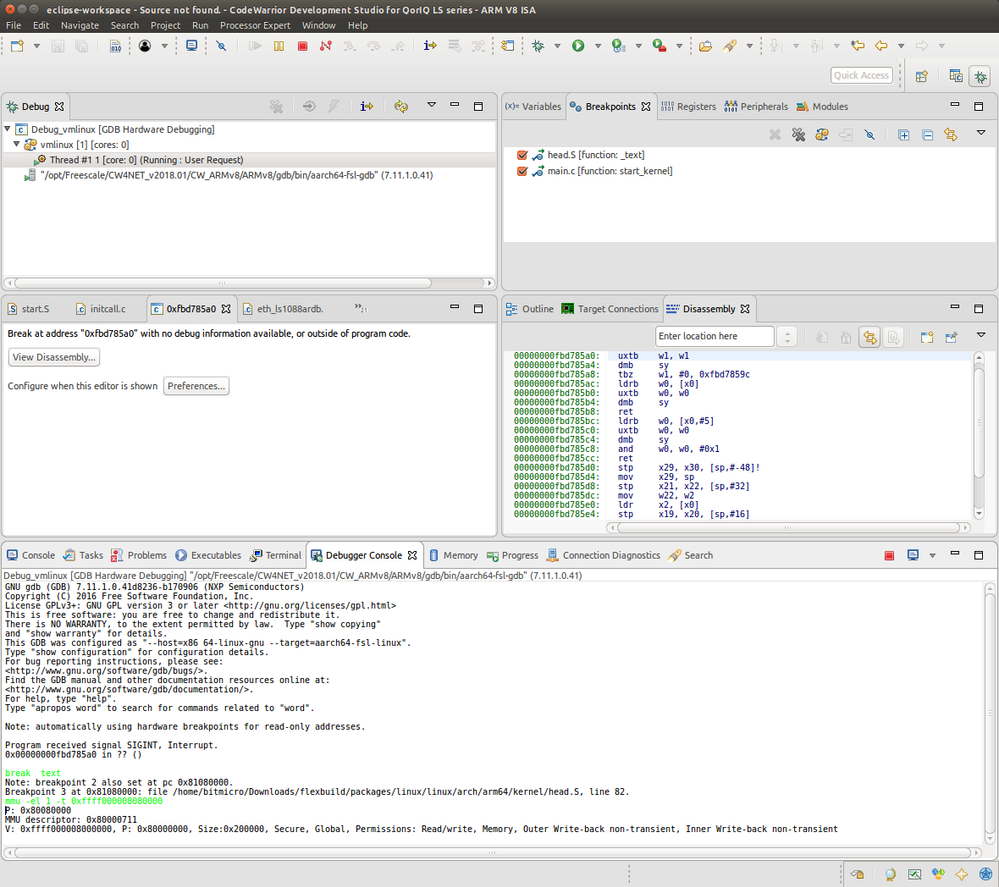The image size is (999, 887).
Task: Collapse All in Breakpoints view
Action: tap(928, 134)
